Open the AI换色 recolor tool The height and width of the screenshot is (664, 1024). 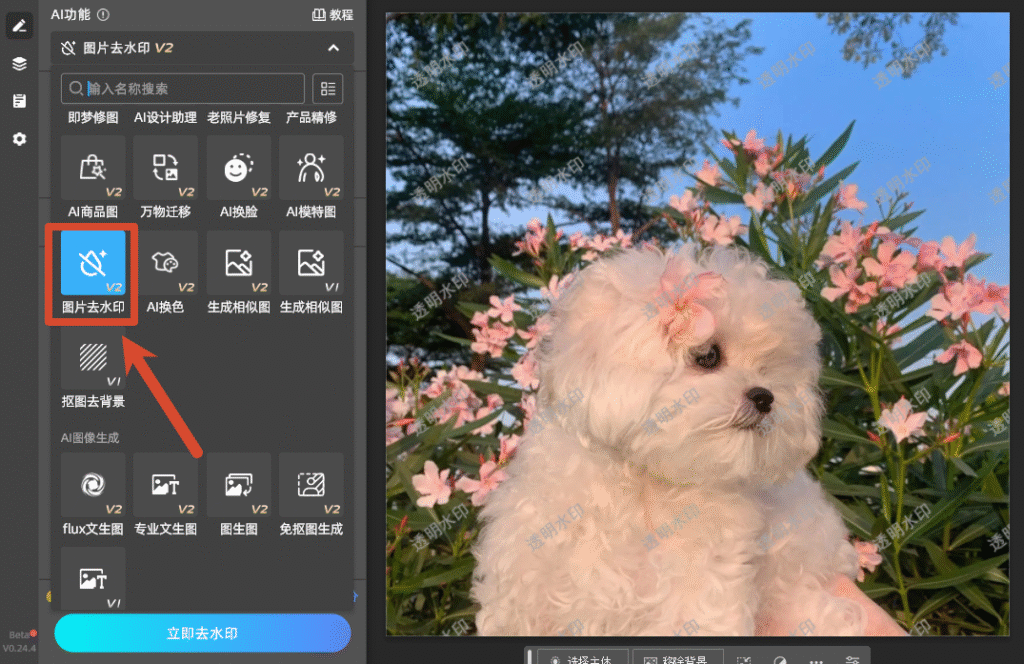(x=165, y=263)
